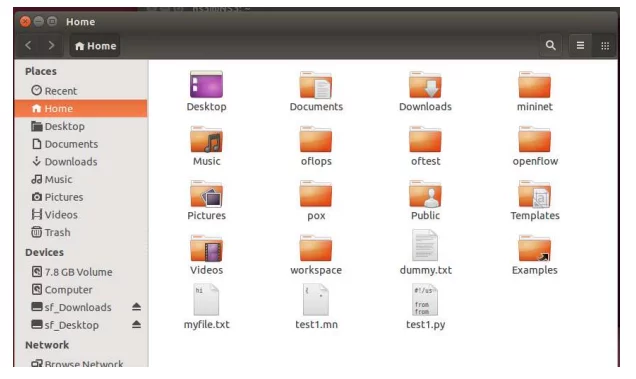Go to Music in the sidebar
The image size is (636, 379).
click(81, 179)
